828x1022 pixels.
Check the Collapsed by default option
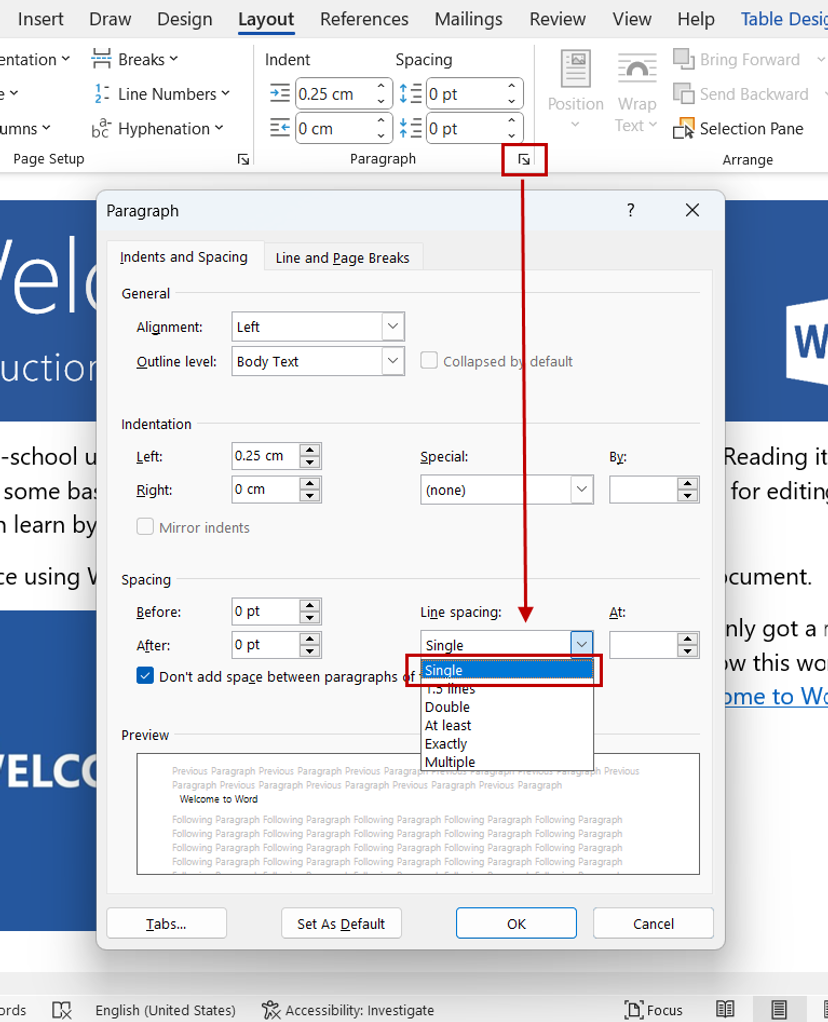430,361
